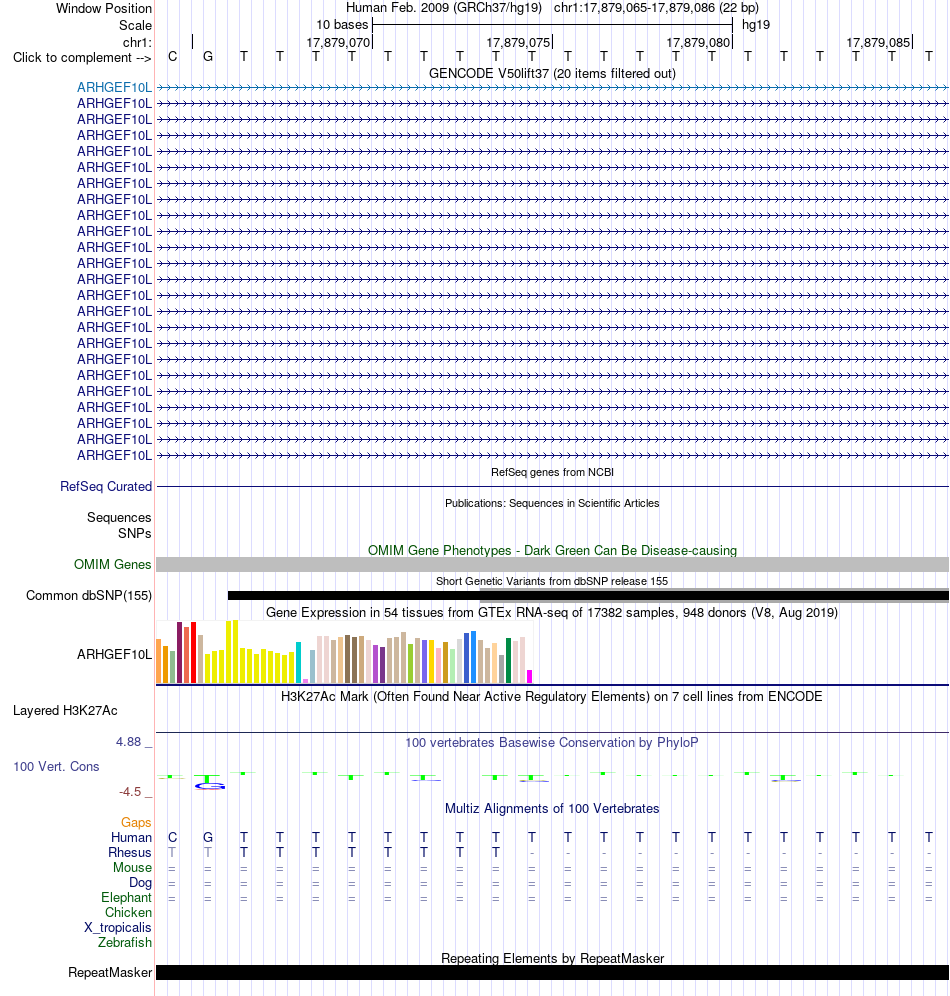
Task: Open 'Multiz Alignments of 100 Vertebrates' title
Action: coord(552,809)
